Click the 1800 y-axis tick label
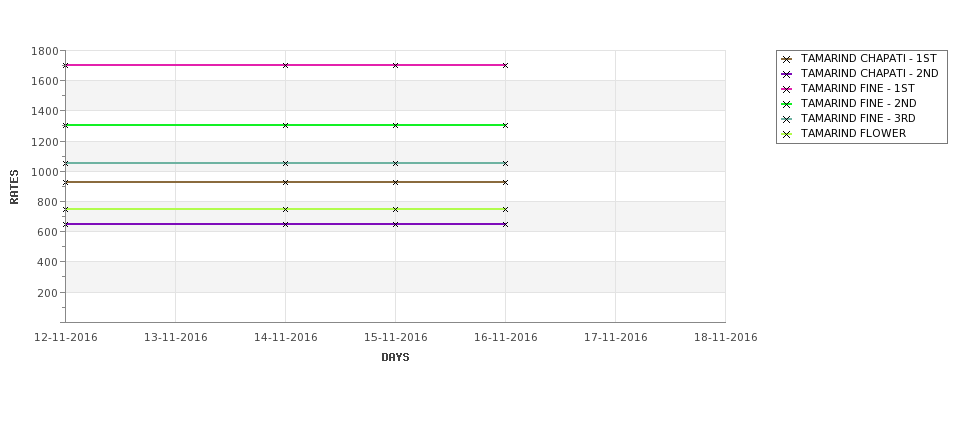975x429 pixels. coord(45,51)
